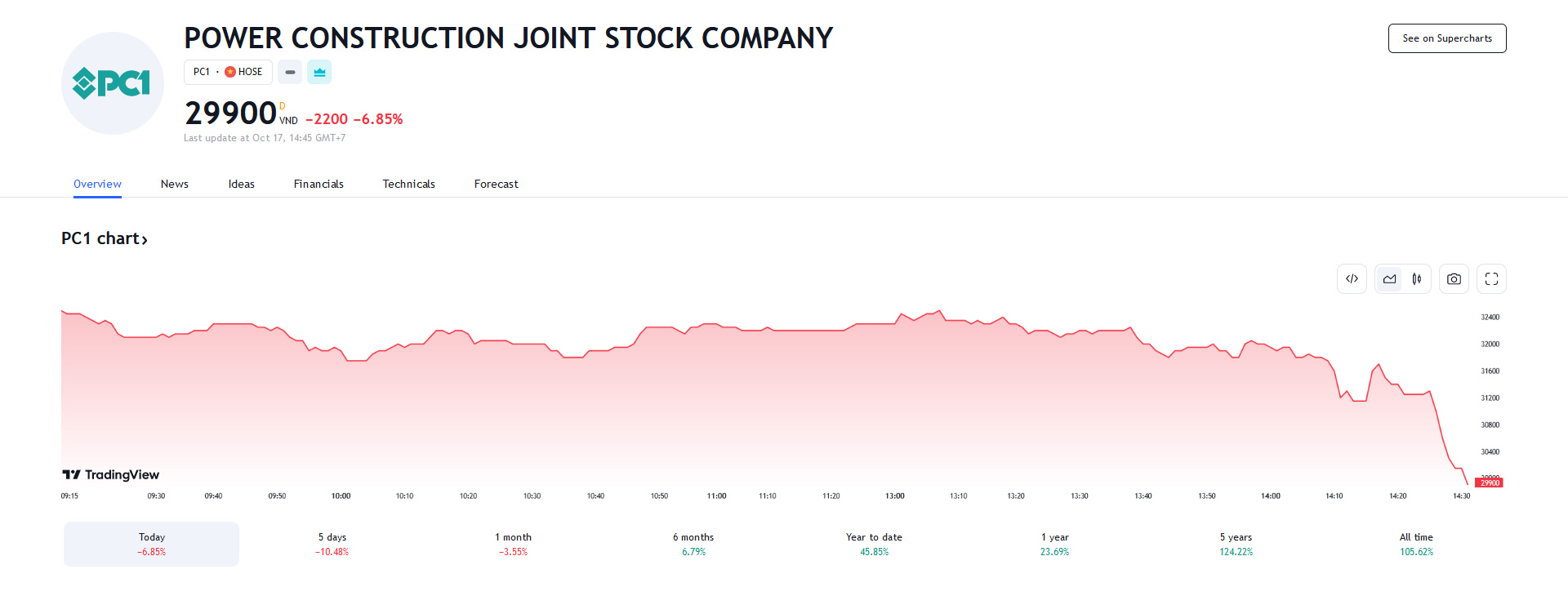Open the Forecast section
1568x614 pixels.
(496, 184)
